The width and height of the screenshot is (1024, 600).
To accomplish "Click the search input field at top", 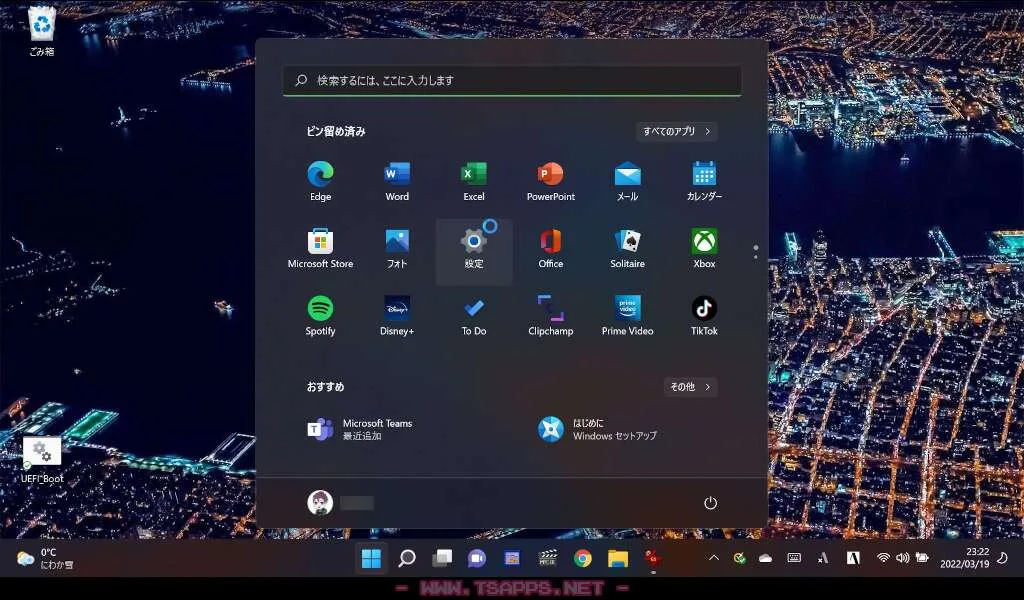I will pyautogui.click(x=512, y=80).
